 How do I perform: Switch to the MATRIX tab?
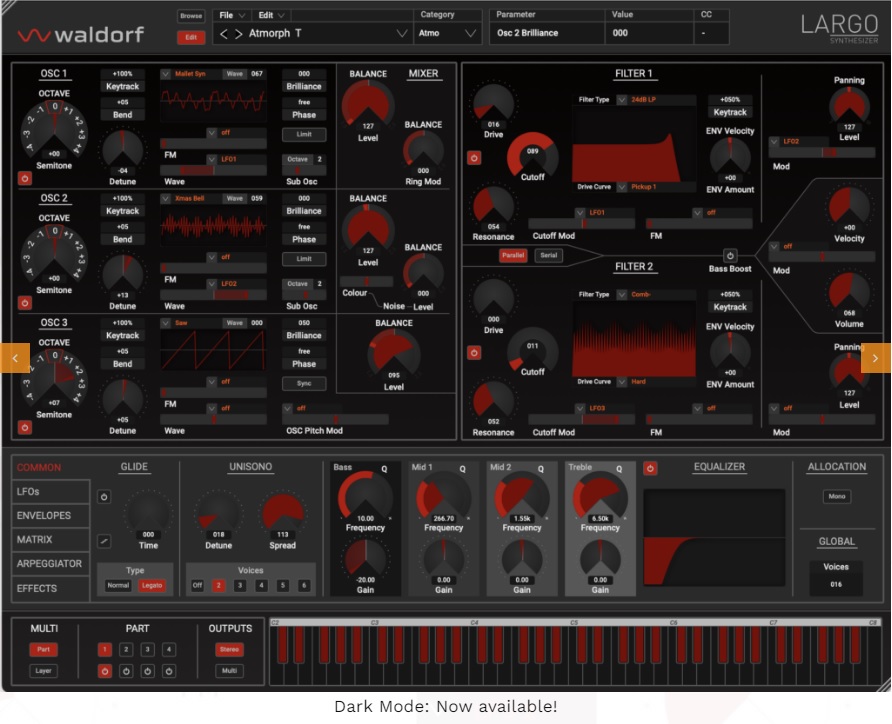(51, 539)
